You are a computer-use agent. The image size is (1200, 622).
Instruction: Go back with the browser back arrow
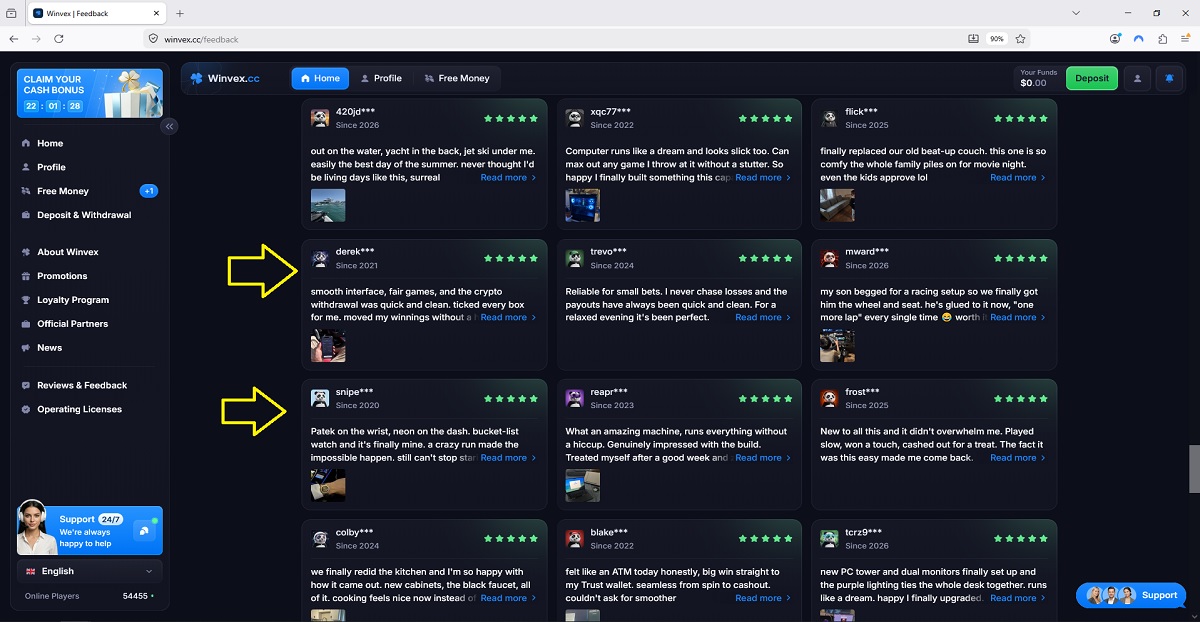[14, 39]
